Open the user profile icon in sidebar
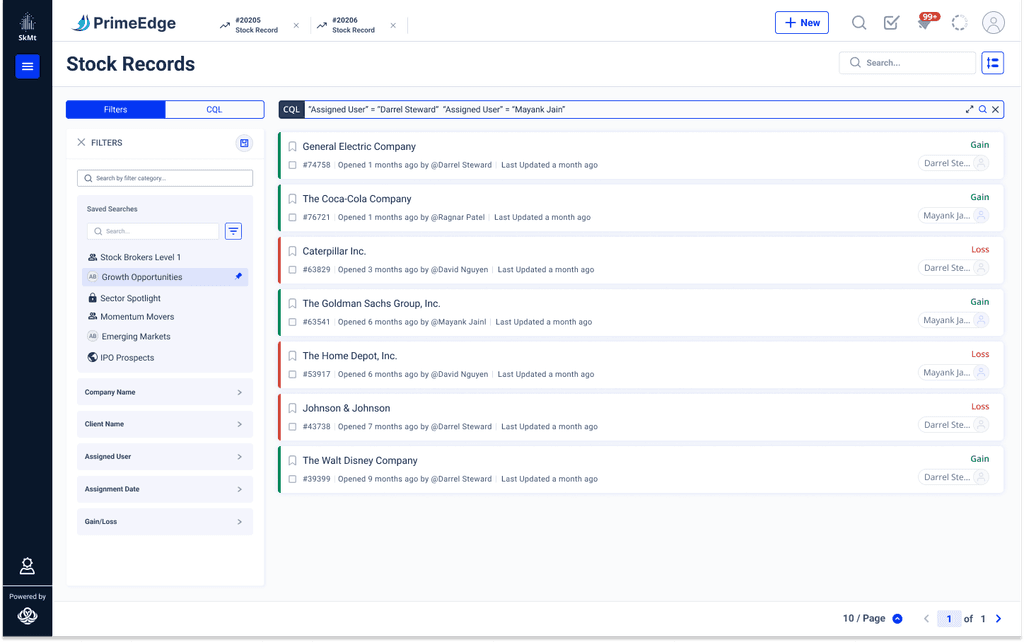The image size is (1024, 642). tap(27, 566)
